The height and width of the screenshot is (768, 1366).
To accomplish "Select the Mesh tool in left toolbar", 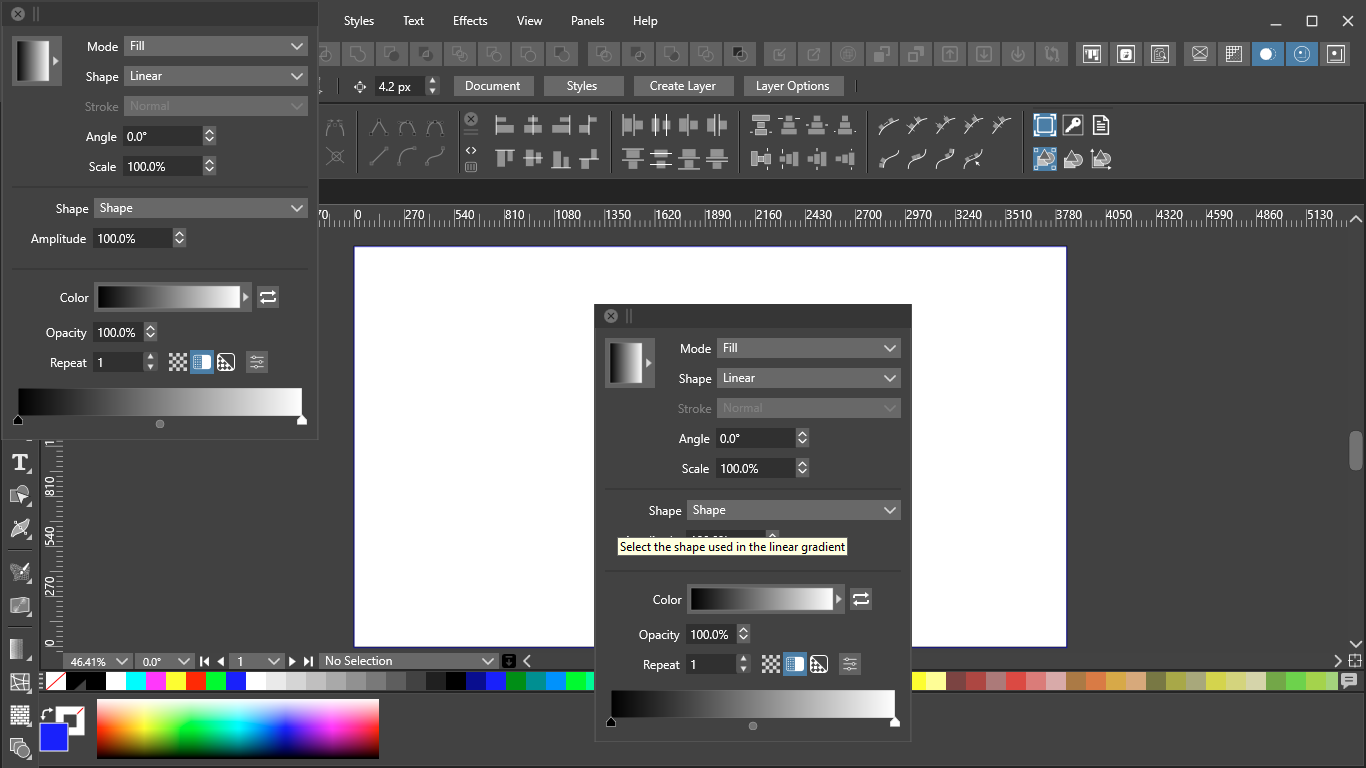I will point(20,682).
